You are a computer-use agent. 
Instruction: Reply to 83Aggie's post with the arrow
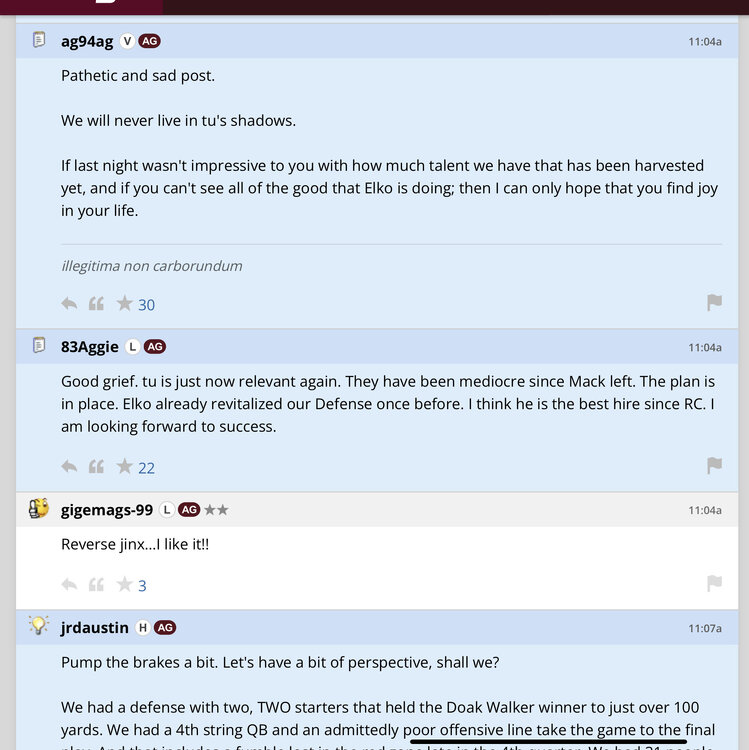click(69, 466)
